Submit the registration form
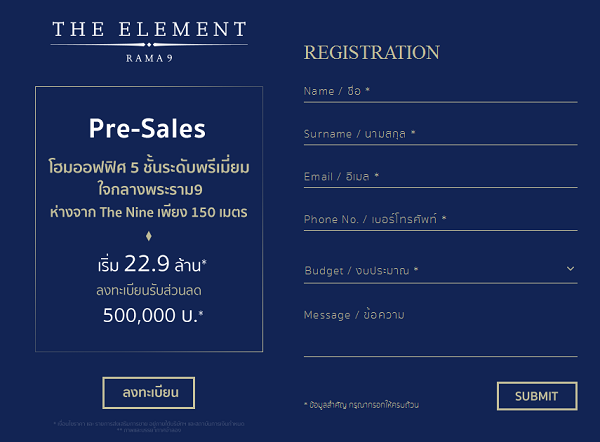The image size is (600, 442). tap(537, 396)
